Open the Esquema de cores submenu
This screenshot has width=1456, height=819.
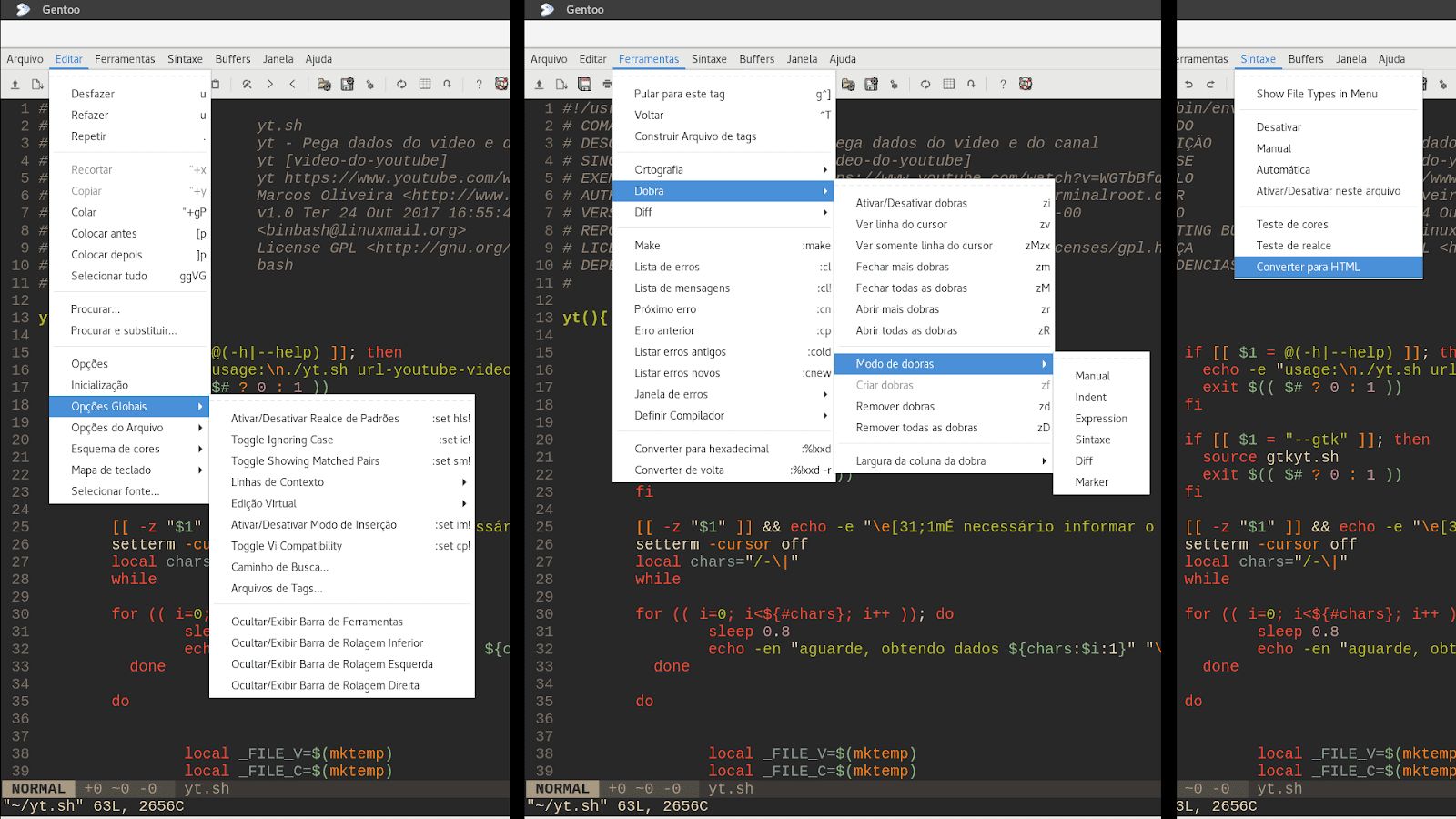pyautogui.click(x=116, y=448)
